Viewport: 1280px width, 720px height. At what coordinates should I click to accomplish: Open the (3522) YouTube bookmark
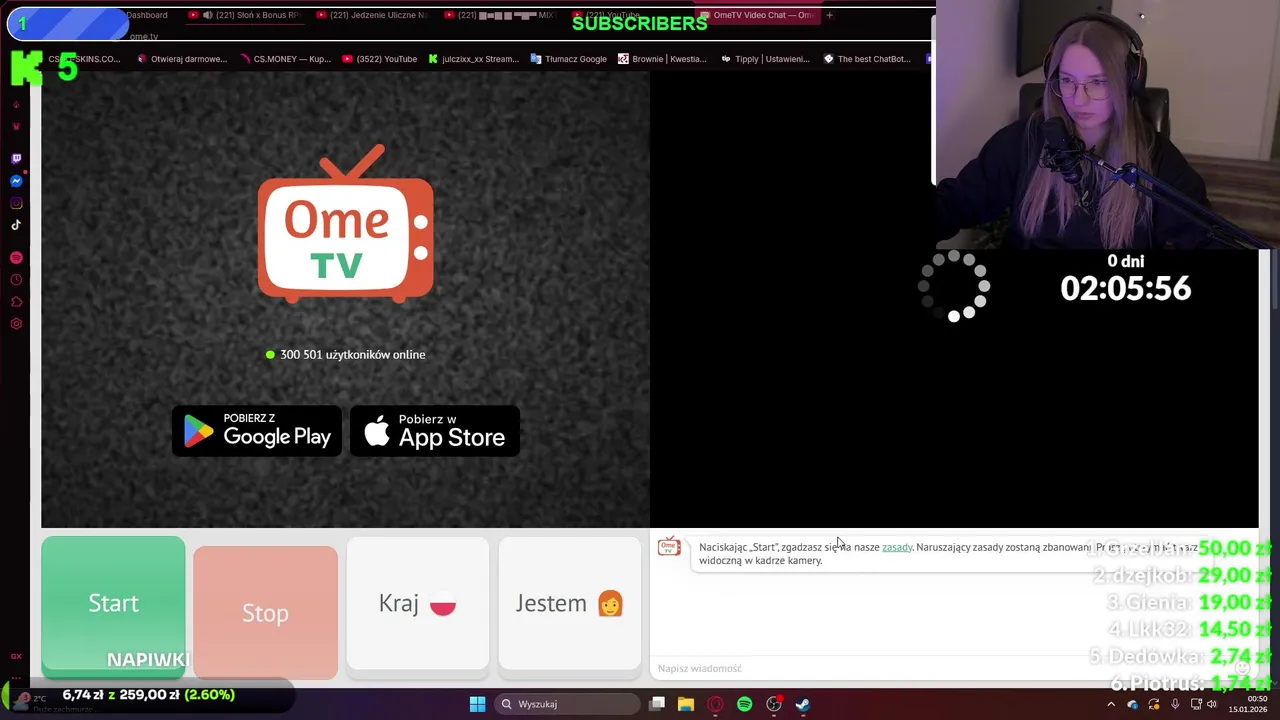click(x=380, y=59)
